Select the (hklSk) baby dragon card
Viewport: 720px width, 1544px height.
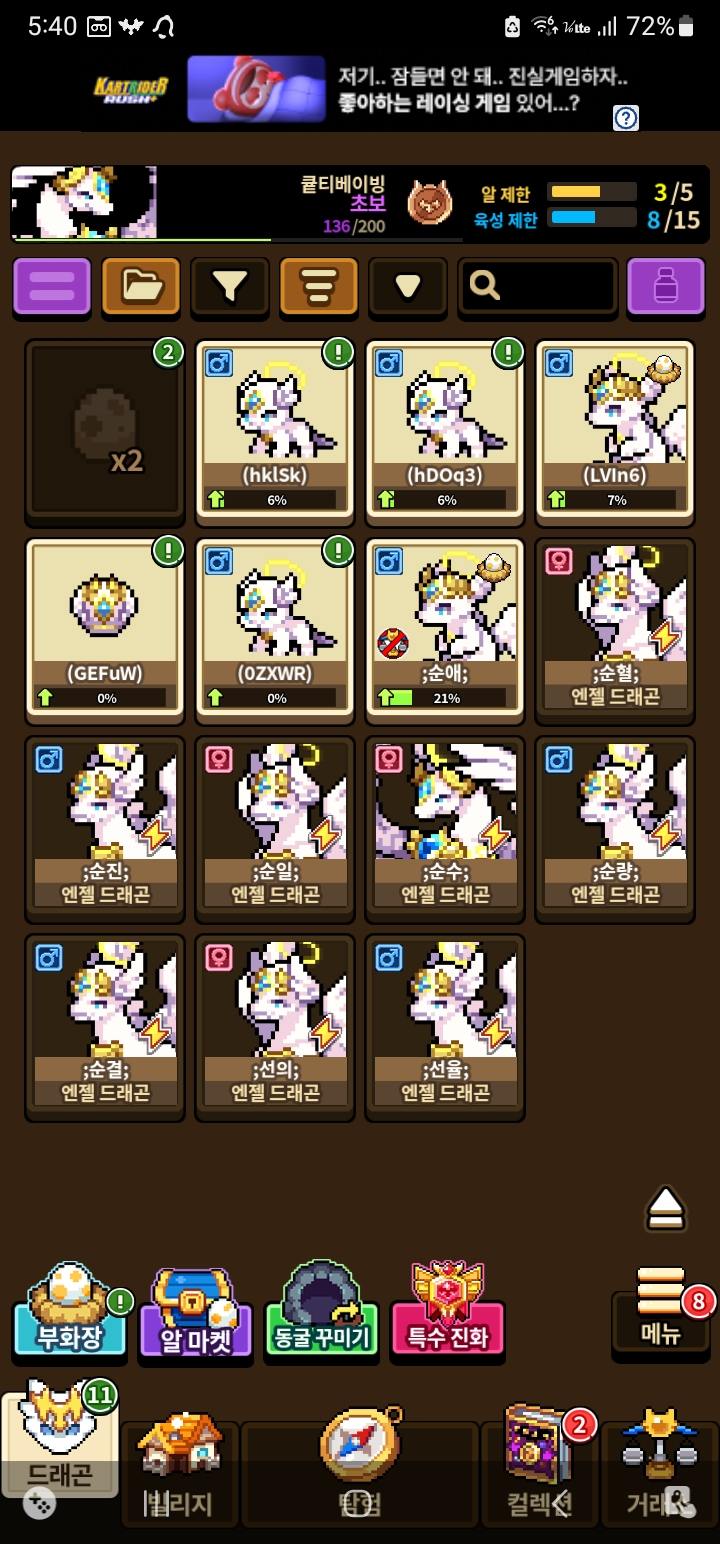tap(275, 432)
